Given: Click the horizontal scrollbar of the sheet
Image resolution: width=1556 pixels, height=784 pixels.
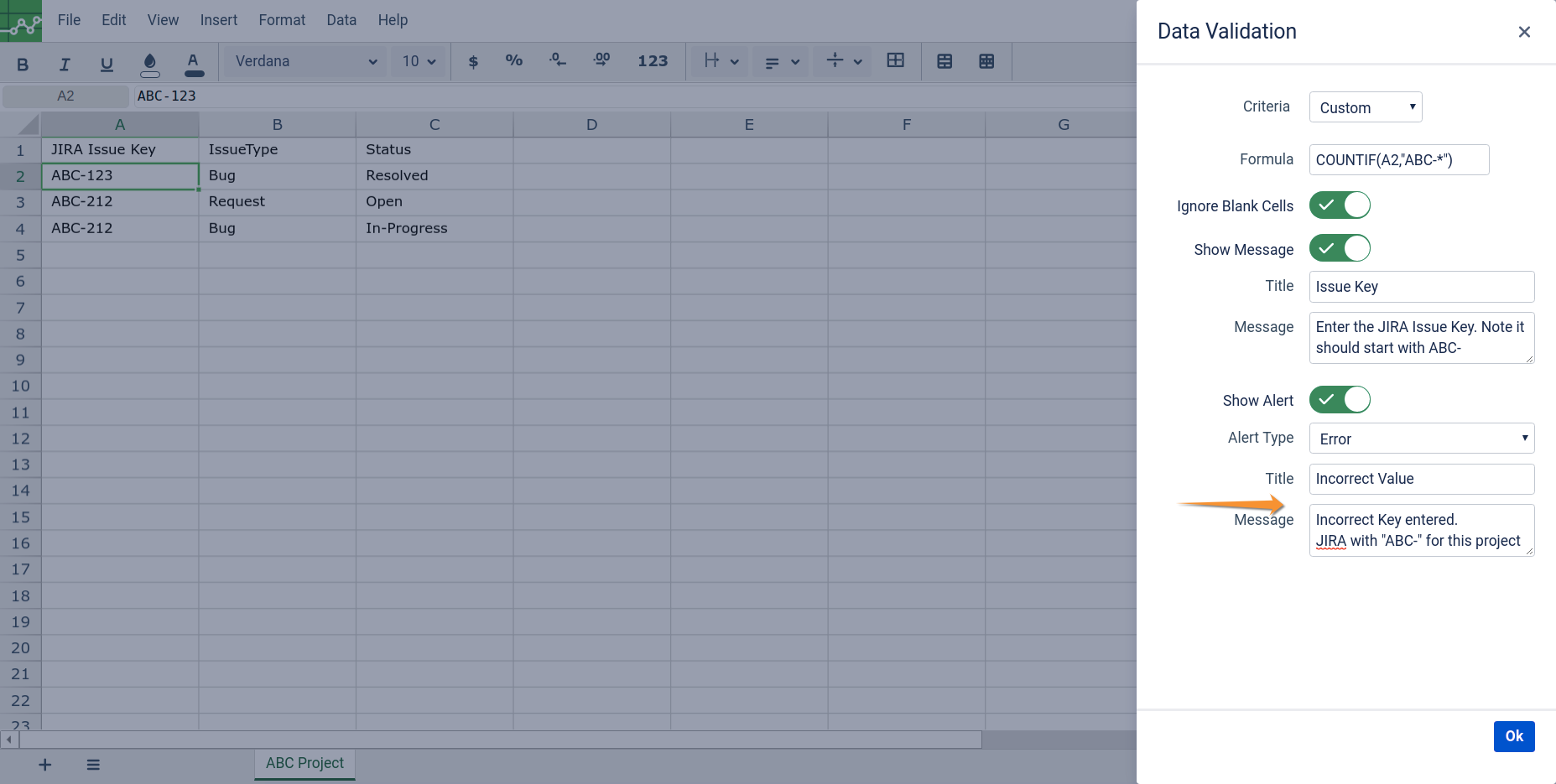Looking at the screenshot, I should pyautogui.click(x=501, y=740).
